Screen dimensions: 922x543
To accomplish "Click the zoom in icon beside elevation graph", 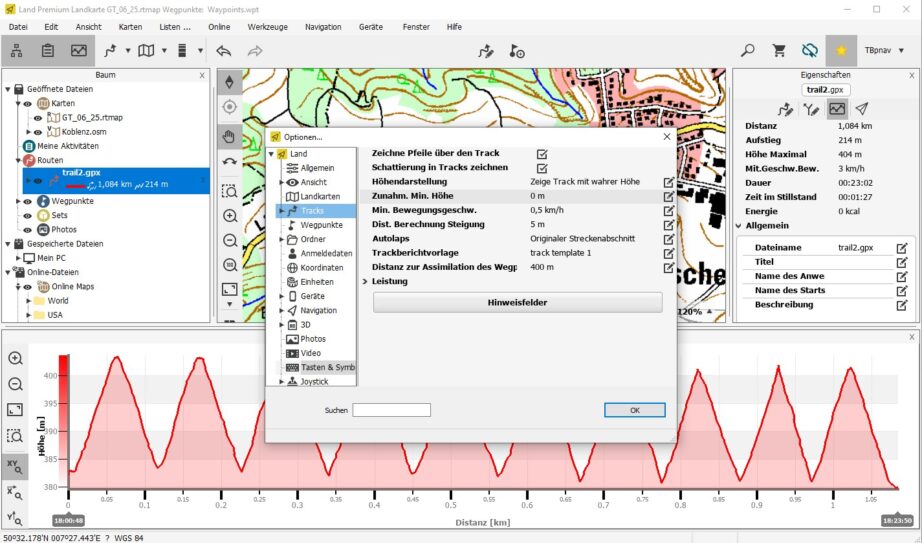I will tap(15, 358).
